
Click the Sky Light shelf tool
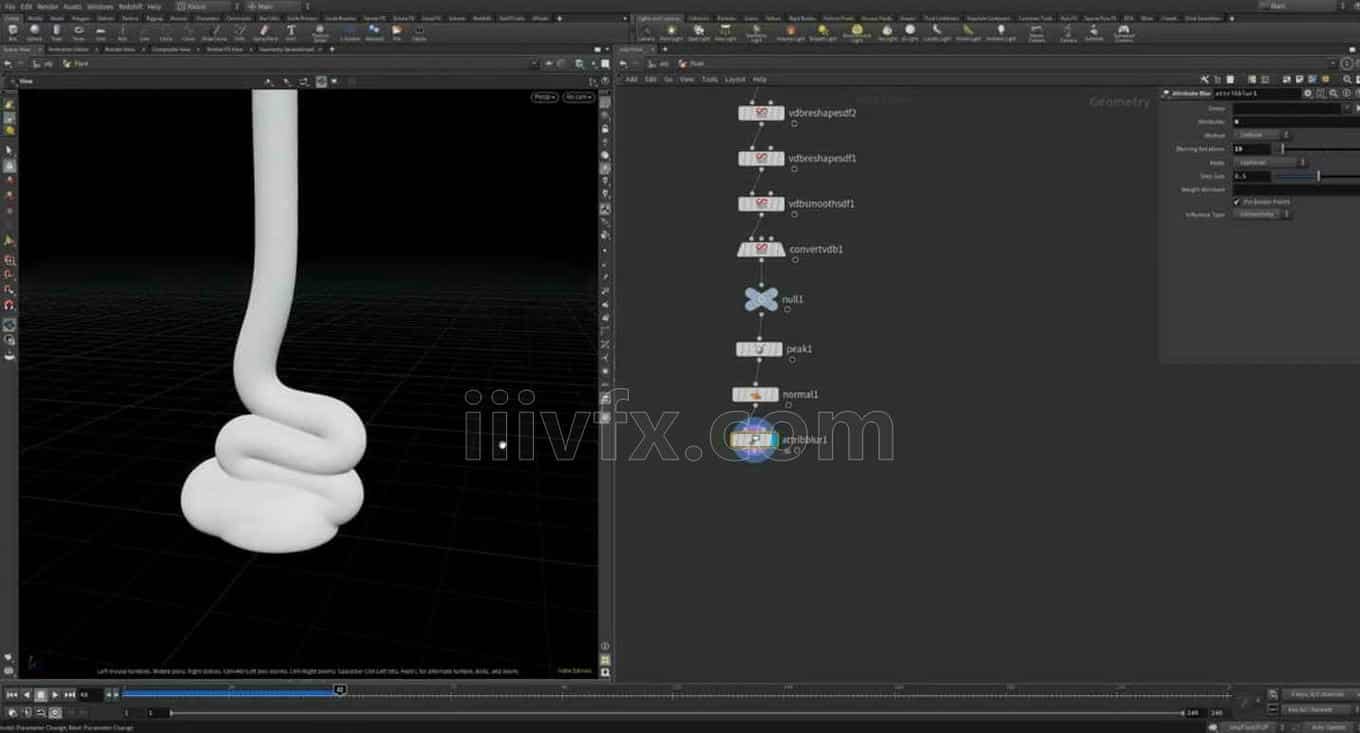coord(886,32)
